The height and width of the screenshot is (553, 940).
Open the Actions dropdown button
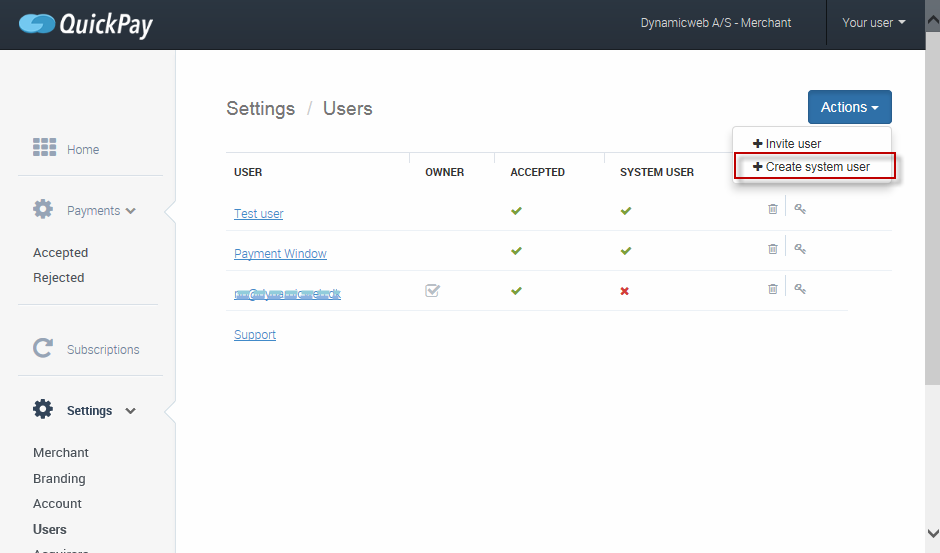click(849, 107)
